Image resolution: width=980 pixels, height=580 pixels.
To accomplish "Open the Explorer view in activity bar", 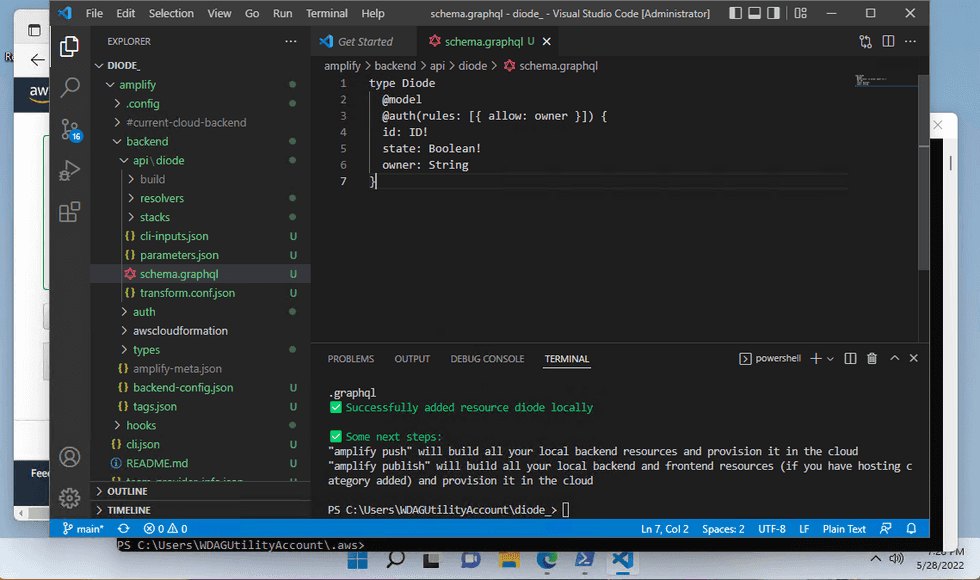I will [x=69, y=46].
